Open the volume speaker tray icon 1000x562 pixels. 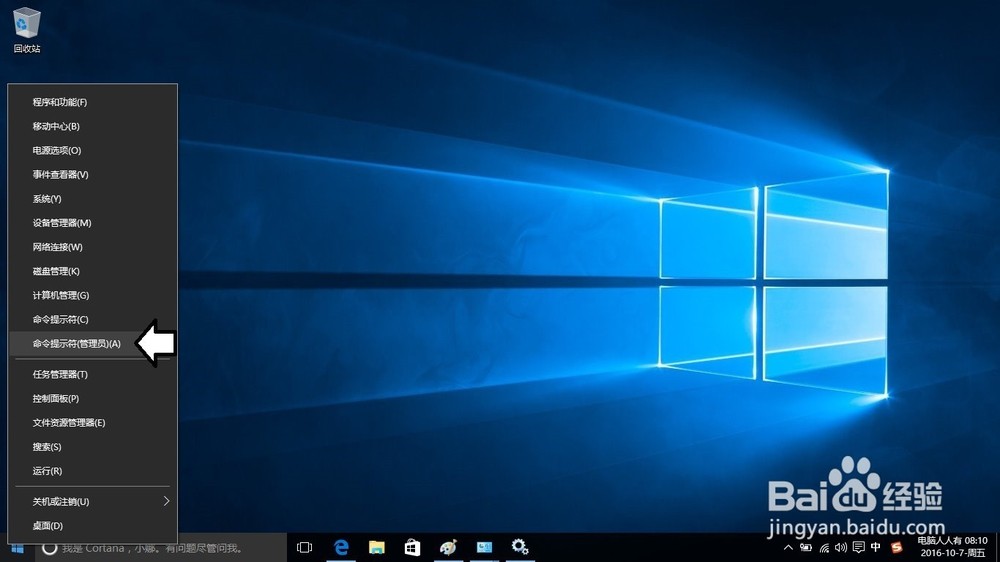pos(841,547)
